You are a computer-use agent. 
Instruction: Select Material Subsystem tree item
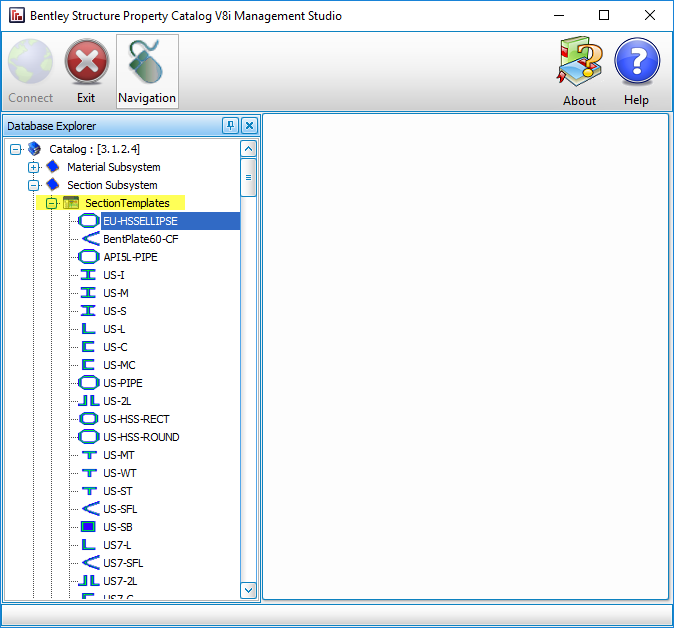tap(113, 167)
